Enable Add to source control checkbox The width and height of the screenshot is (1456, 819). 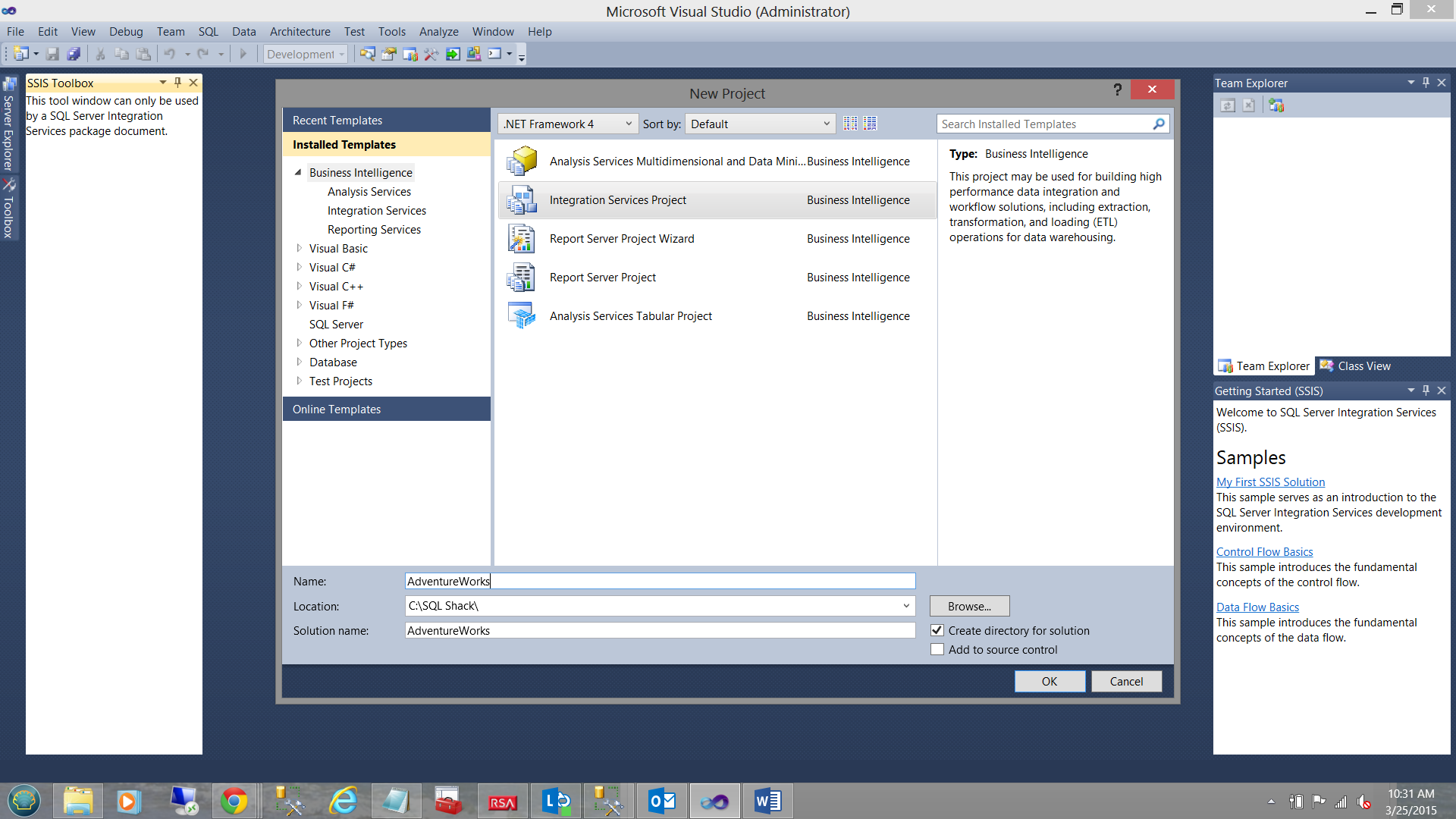click(x=937, y=650)
